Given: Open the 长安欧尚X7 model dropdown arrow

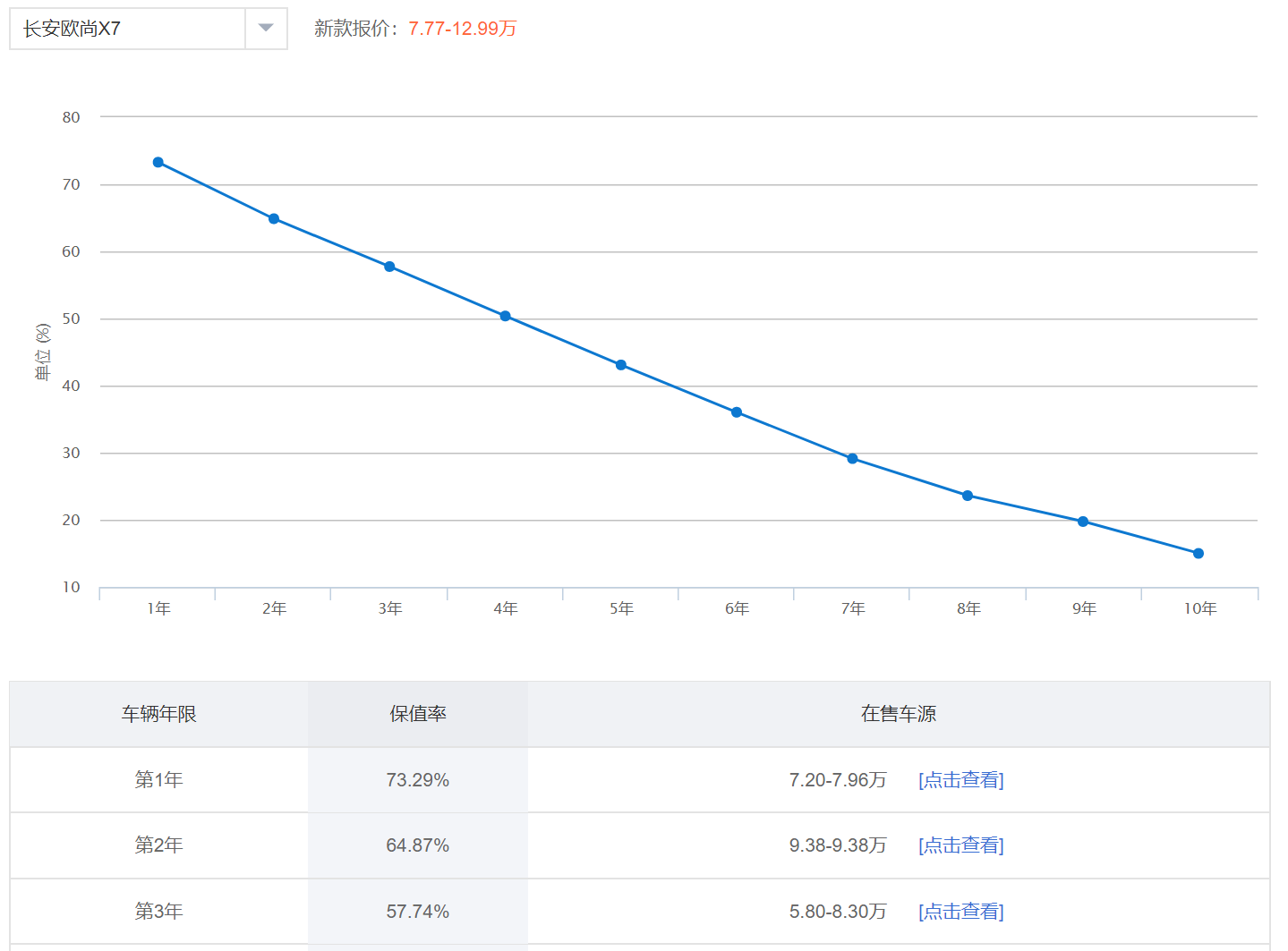Looking at the screenshot, I should (266, 29).
